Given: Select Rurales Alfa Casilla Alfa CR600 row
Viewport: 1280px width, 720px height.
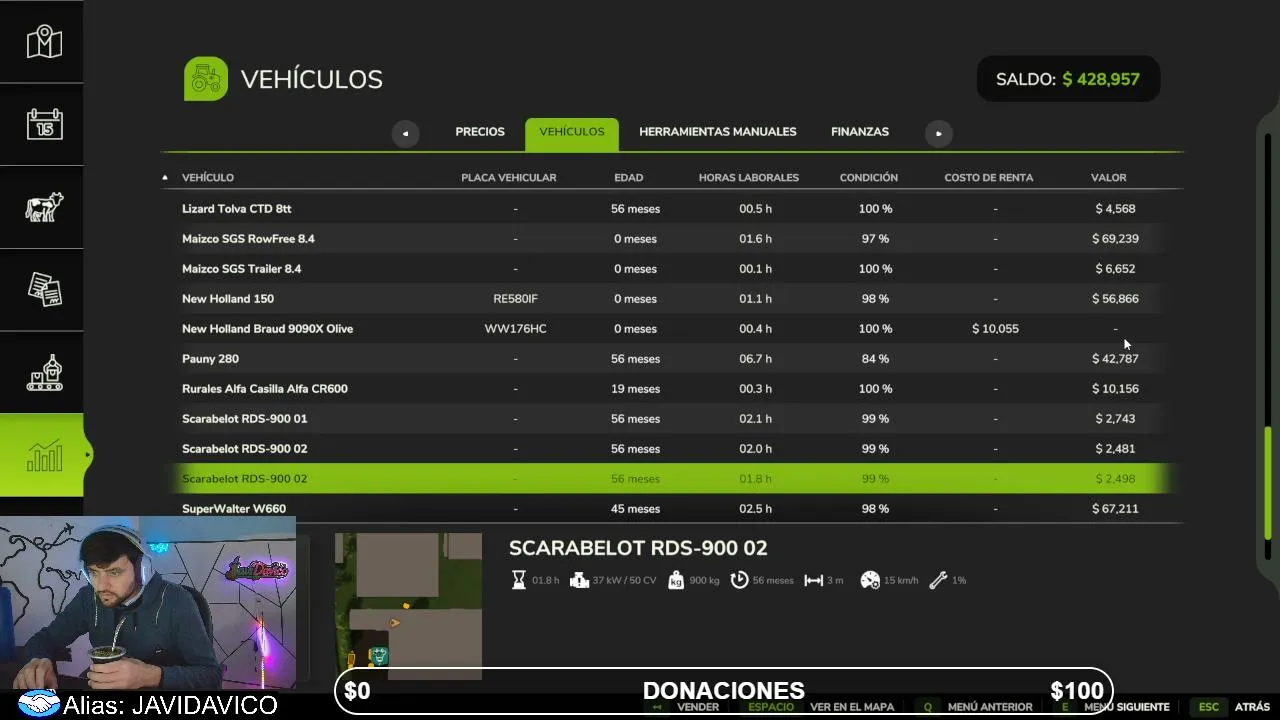Looking at the screenshot, I should click(x=671, y=389).
